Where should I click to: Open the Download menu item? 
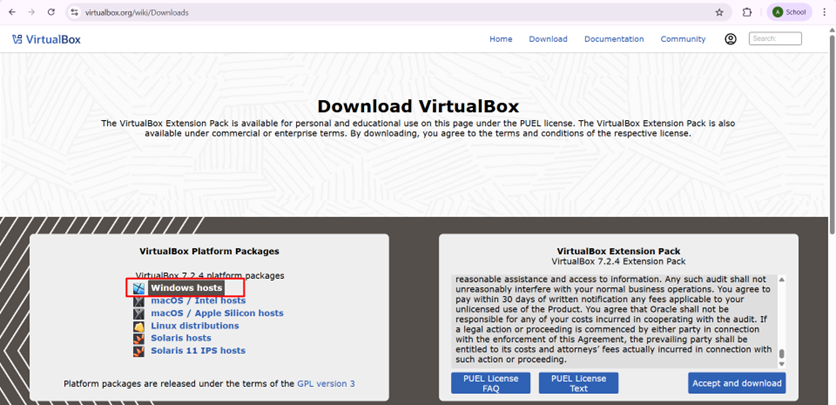(x=548, y=39)
